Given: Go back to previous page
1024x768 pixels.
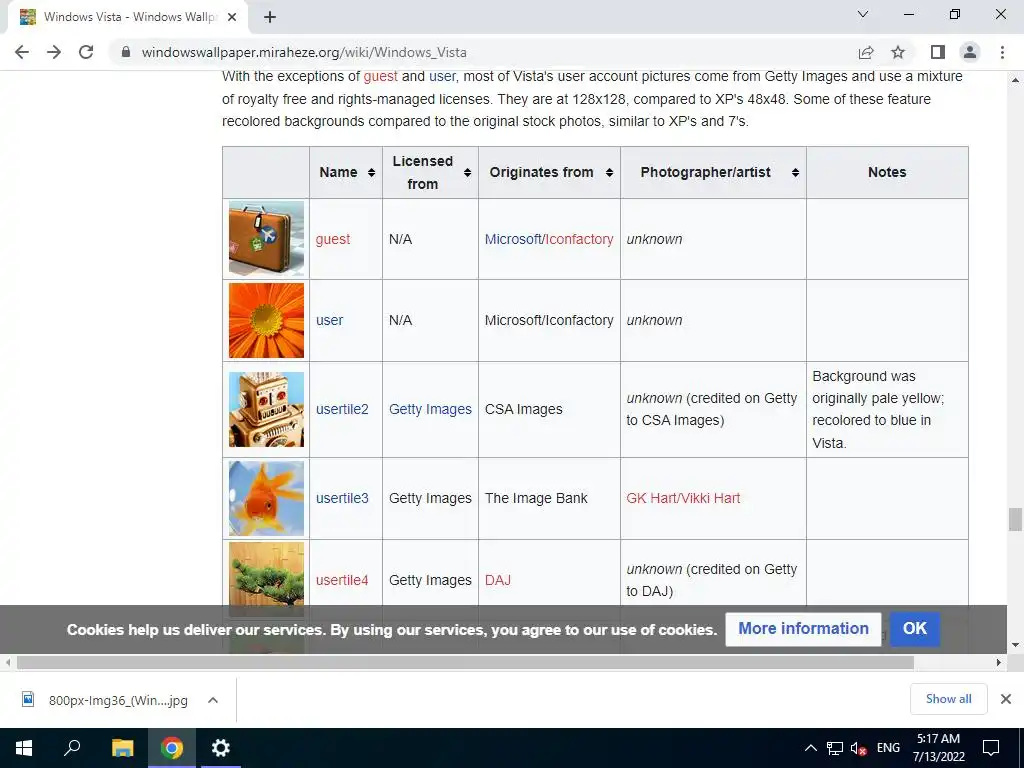Looking at the screenshot, I should tap(22, 52).
